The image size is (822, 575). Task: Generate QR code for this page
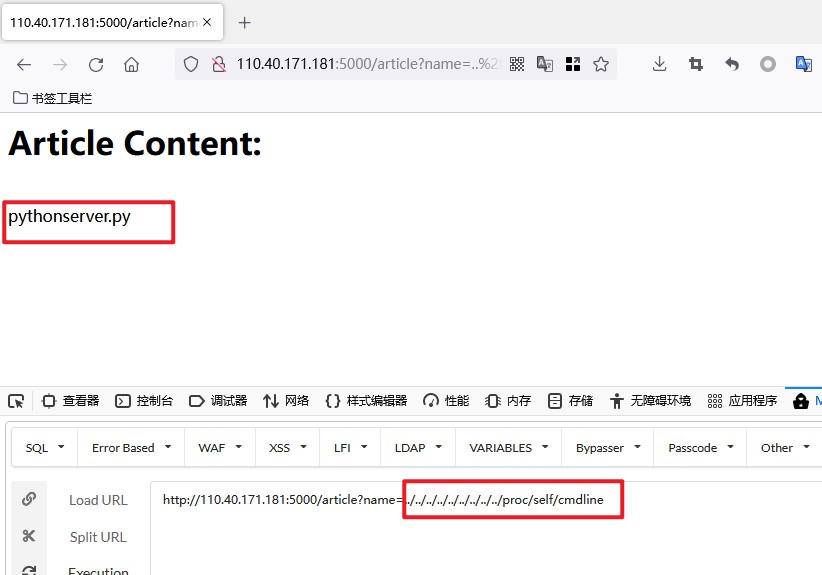tap(517, 64)
